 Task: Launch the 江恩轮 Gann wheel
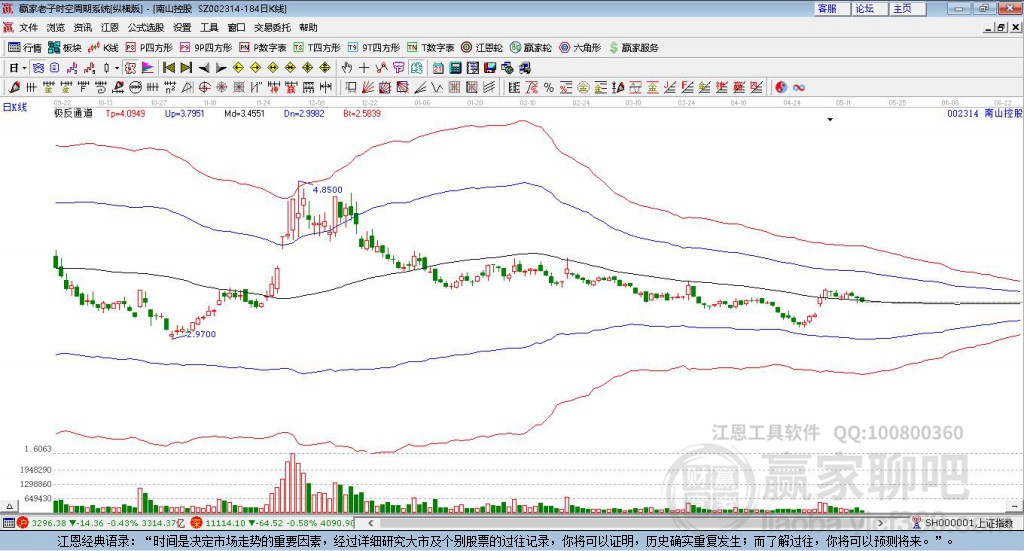(x=482, y=48)
